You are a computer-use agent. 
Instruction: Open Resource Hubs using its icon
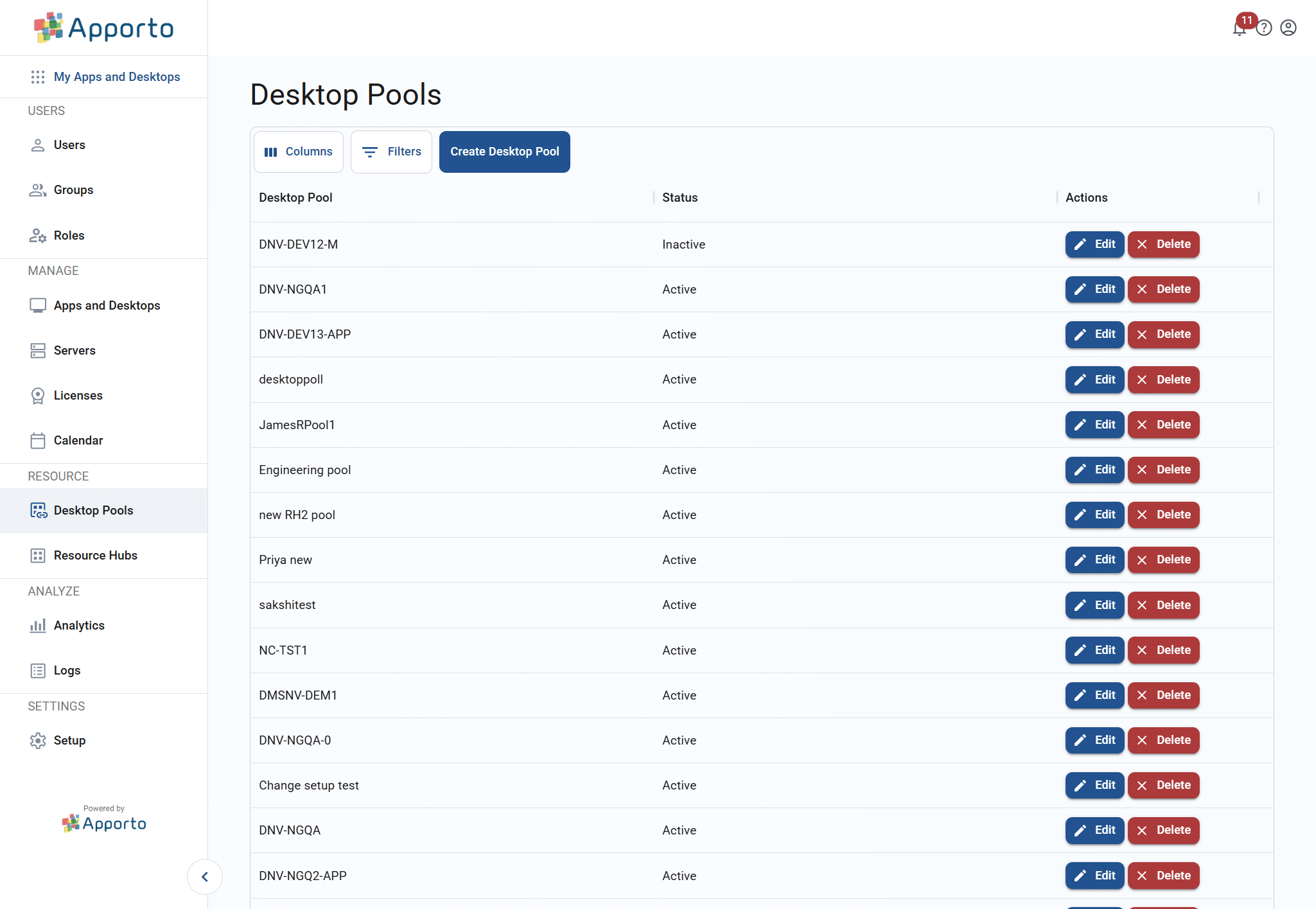coord(37,555)
